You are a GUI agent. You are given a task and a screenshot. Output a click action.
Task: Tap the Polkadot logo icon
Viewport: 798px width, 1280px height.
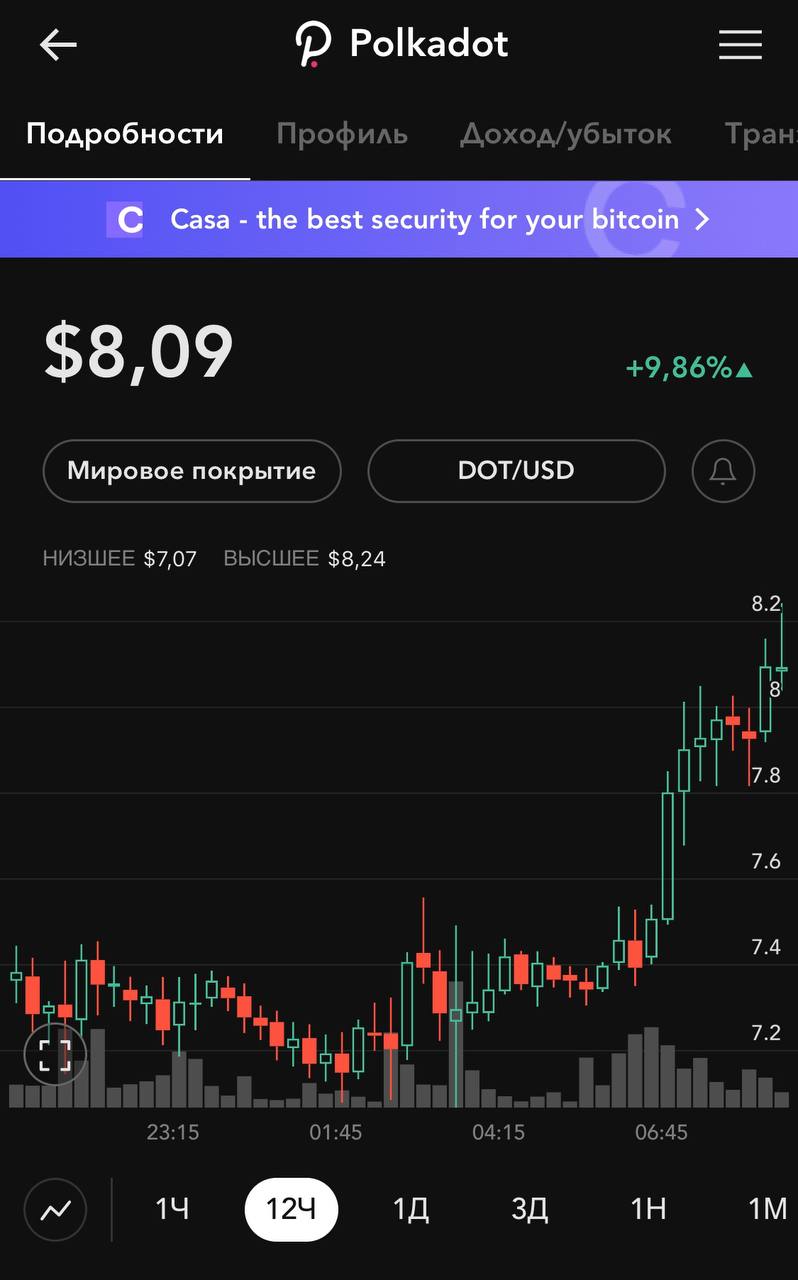312,45
